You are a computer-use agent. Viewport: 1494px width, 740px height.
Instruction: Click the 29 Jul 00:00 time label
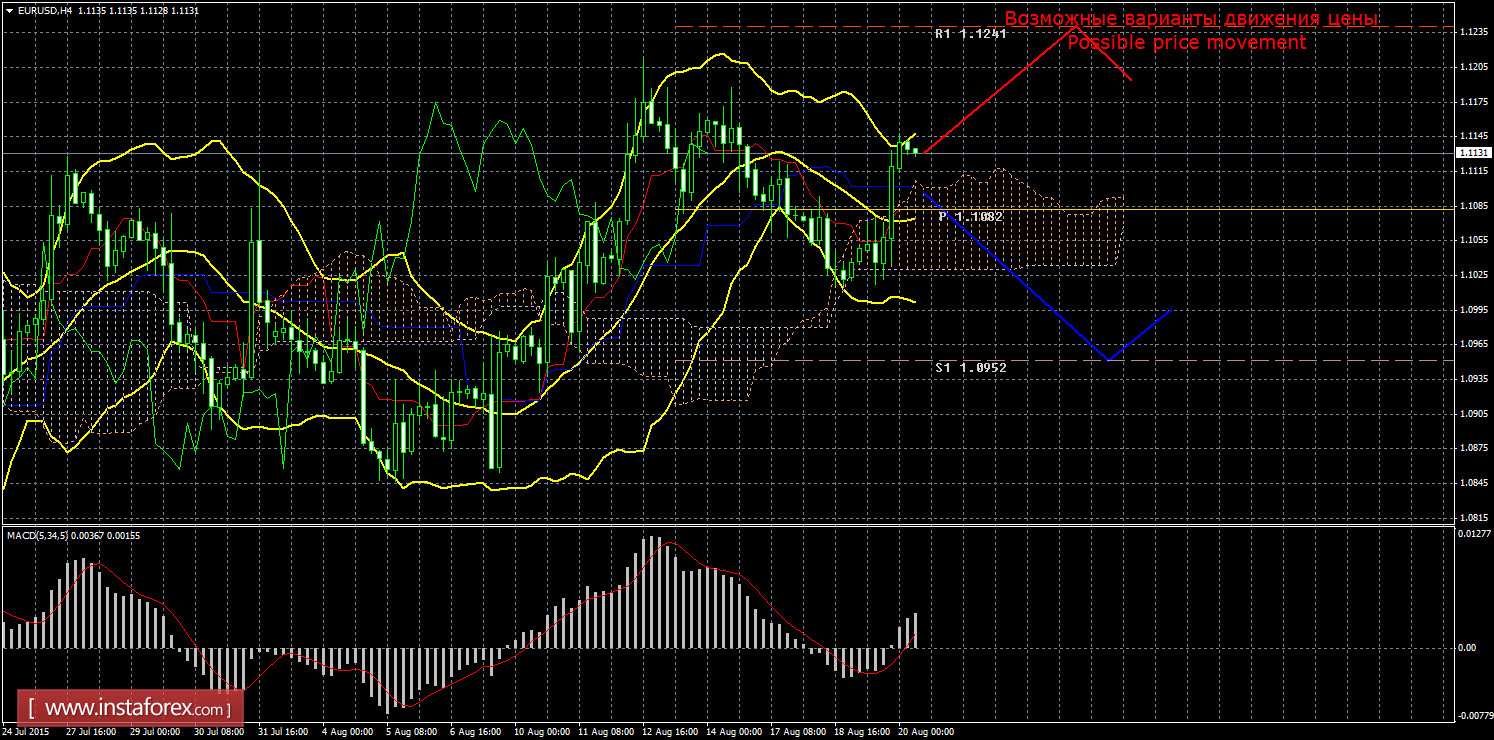click(x=154, y=731)
